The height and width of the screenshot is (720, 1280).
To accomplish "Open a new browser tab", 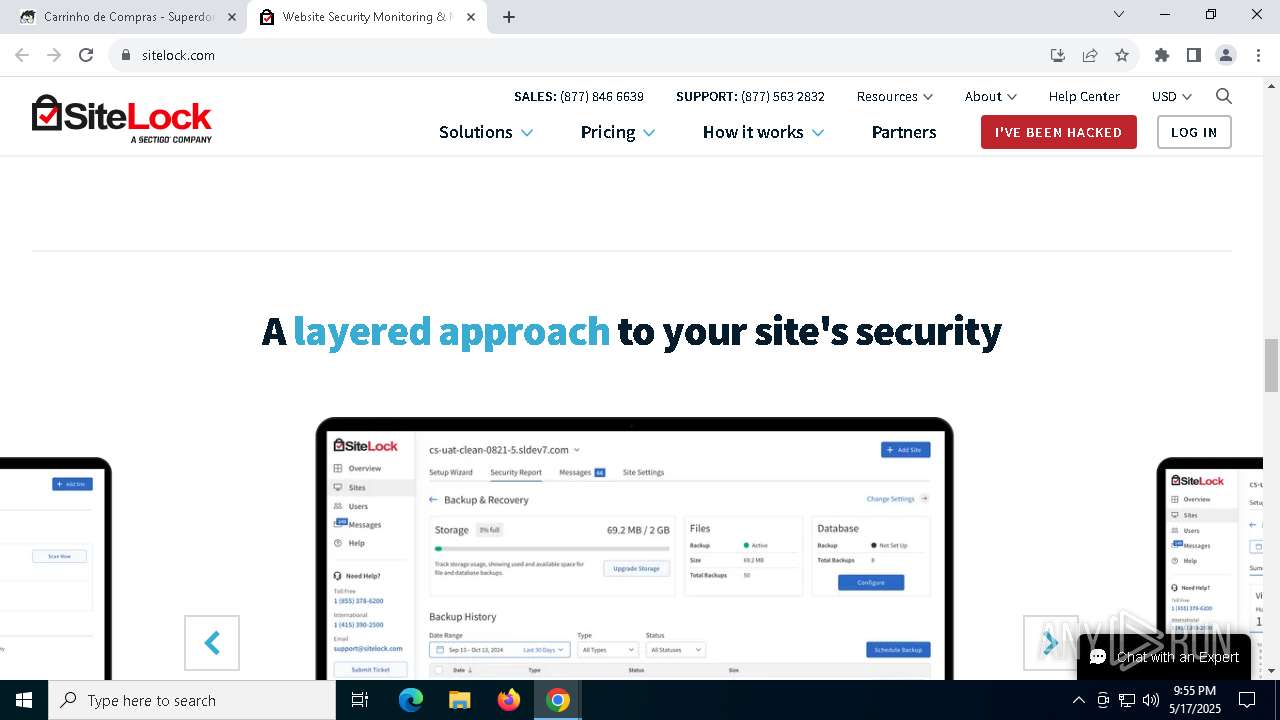I will pyautogui.click(x=509, y=17).
